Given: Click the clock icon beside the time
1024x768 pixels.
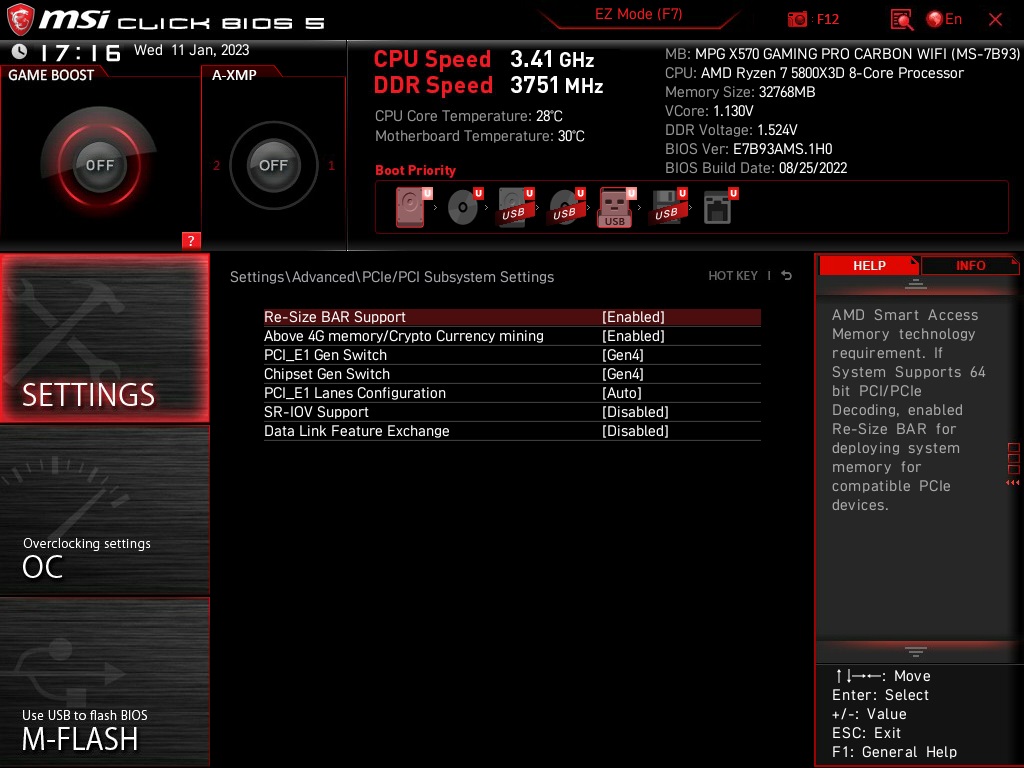Looking at the screenshot, I should 20,52.
